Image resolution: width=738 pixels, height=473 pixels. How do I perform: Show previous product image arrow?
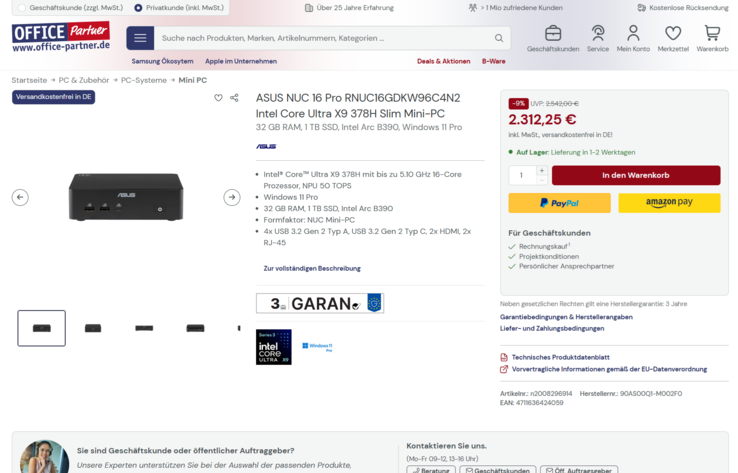pos(20,197)
